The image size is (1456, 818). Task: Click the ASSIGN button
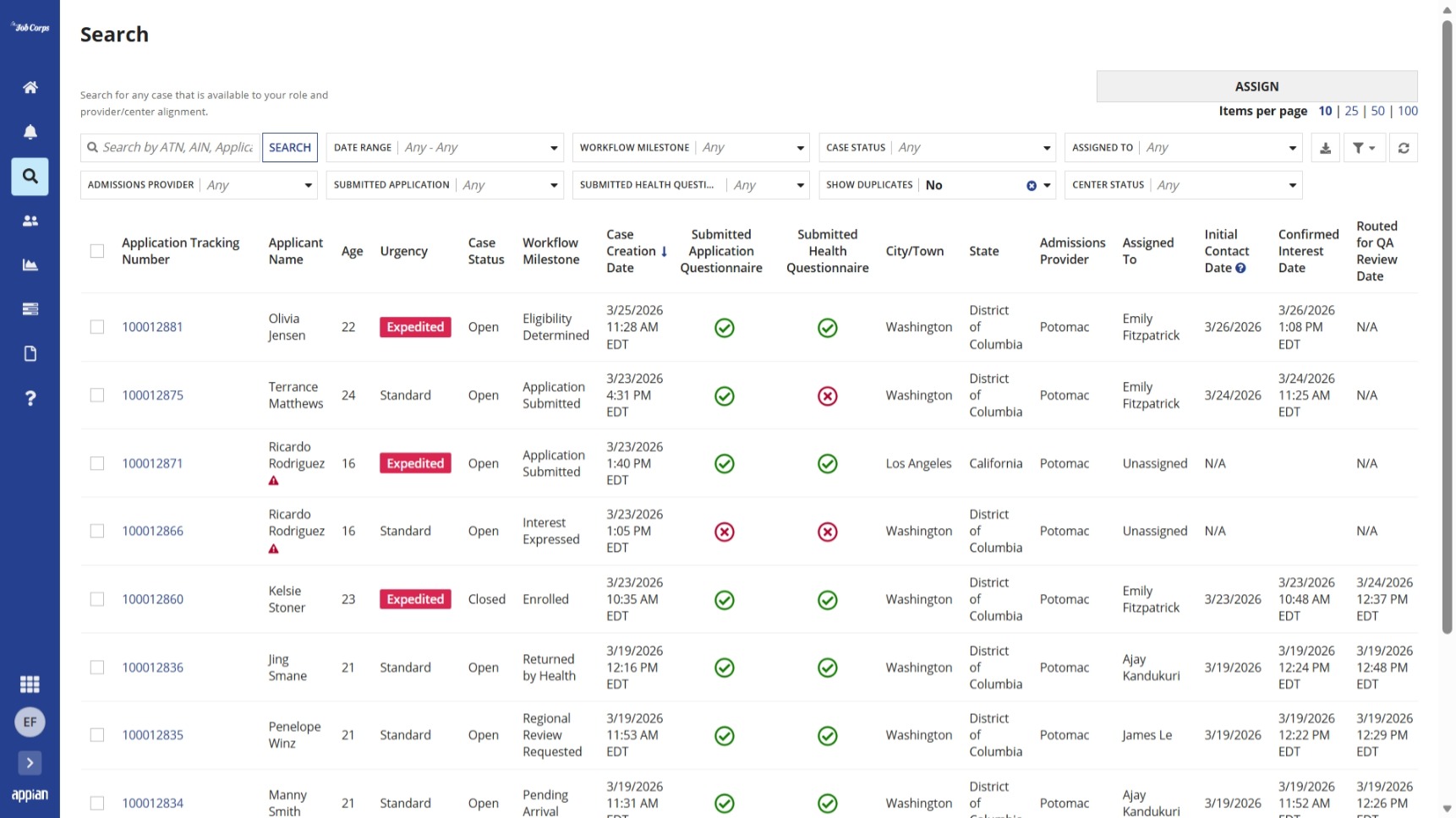click(x=1256, y=86)
